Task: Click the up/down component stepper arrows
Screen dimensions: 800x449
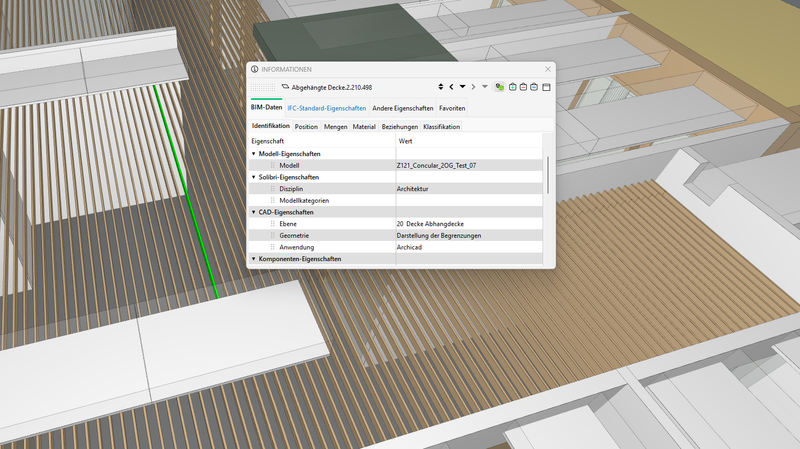Action: 441,87
